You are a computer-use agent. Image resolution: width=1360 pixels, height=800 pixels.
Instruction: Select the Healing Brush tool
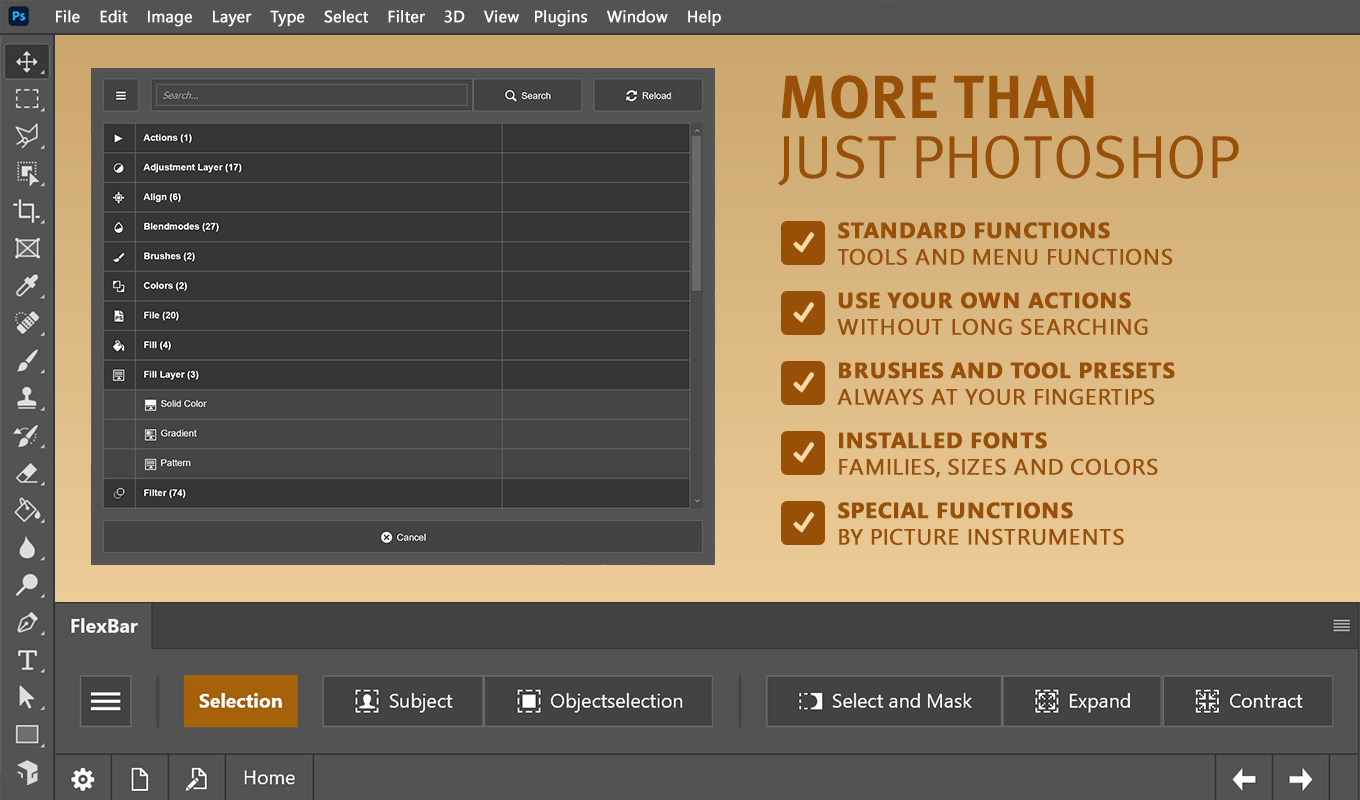(27, 323)
